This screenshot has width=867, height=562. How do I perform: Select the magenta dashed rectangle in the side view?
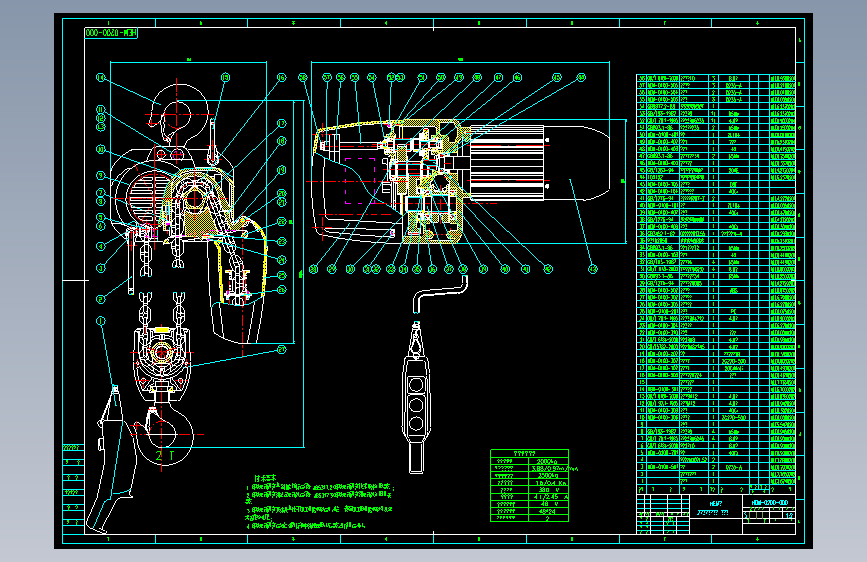coord(360,180)
